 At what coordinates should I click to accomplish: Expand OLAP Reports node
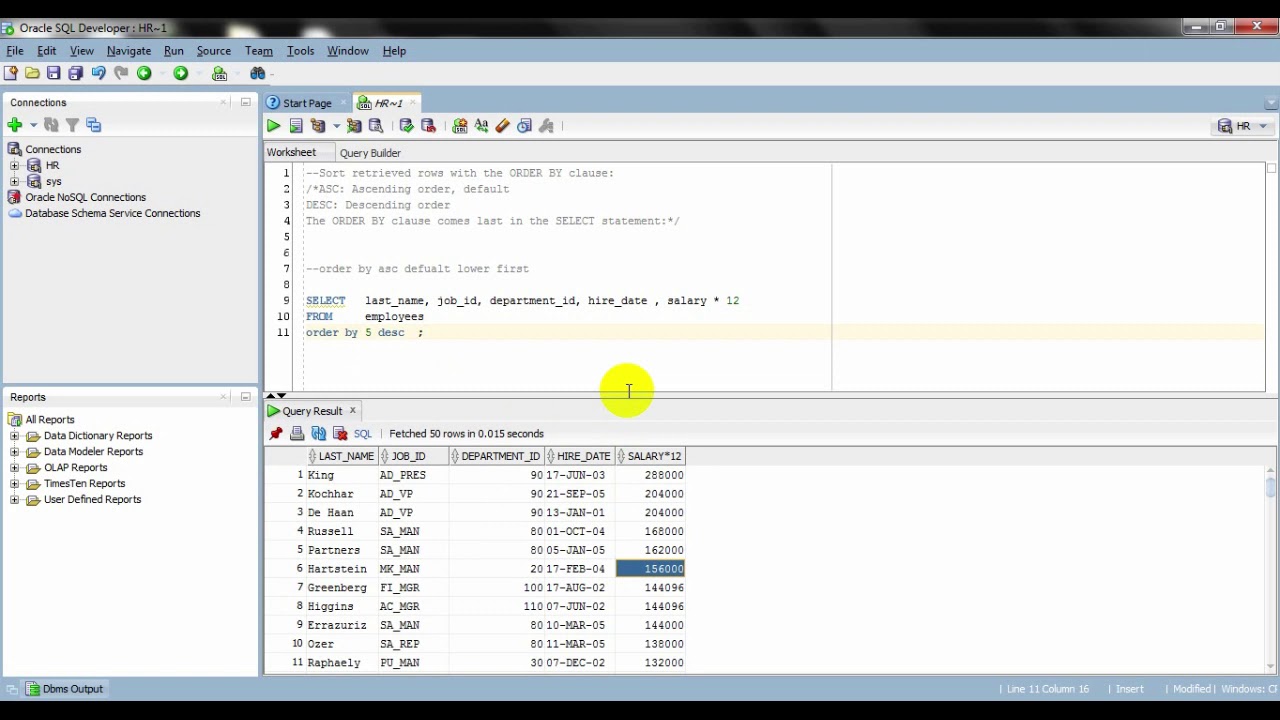[14, 468]
